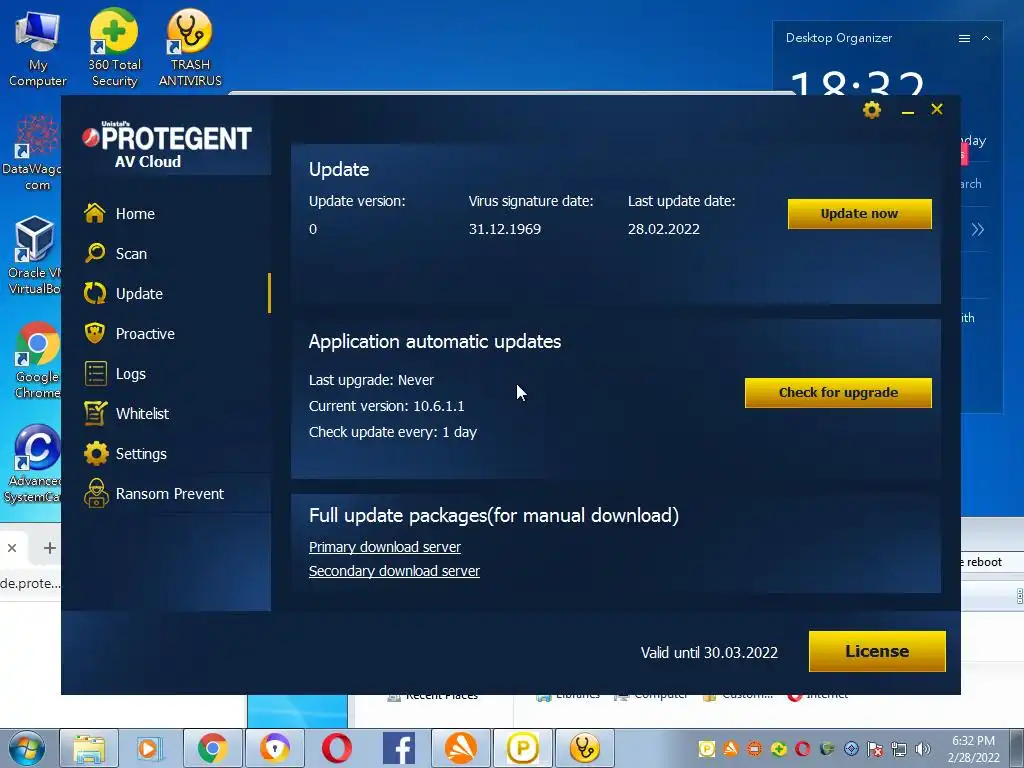Click the Check for upgrade button
This screenshot has height=768, width=1024.
[x=838, y=392]
